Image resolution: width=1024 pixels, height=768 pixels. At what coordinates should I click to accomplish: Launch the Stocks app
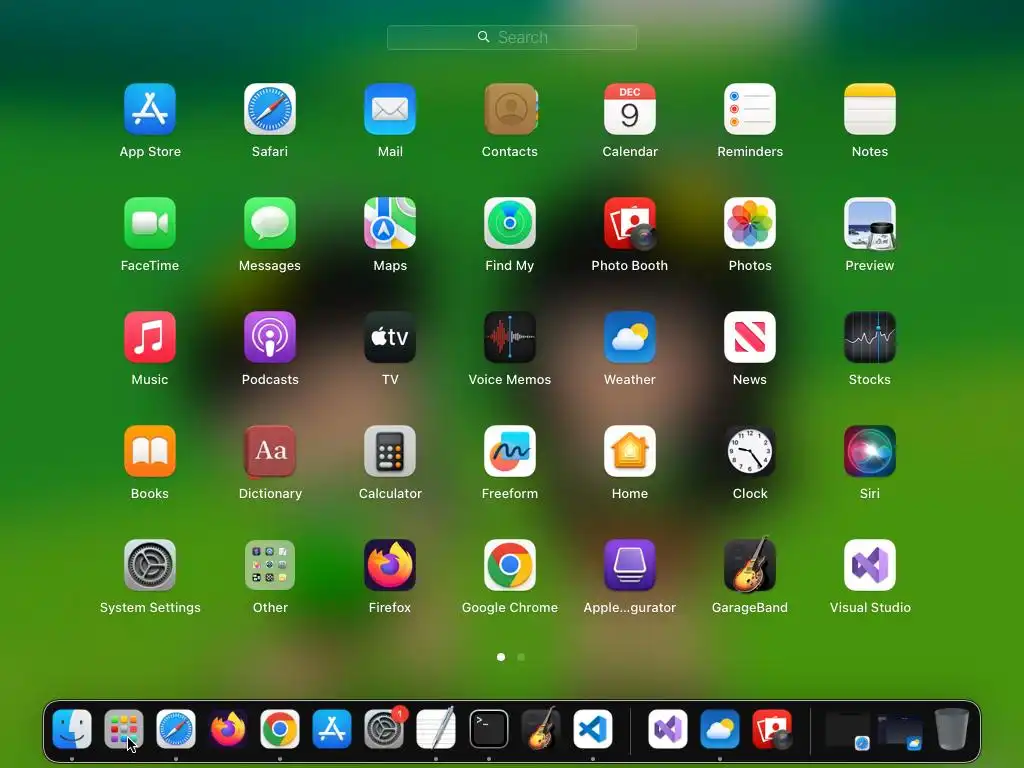[870, 337]
